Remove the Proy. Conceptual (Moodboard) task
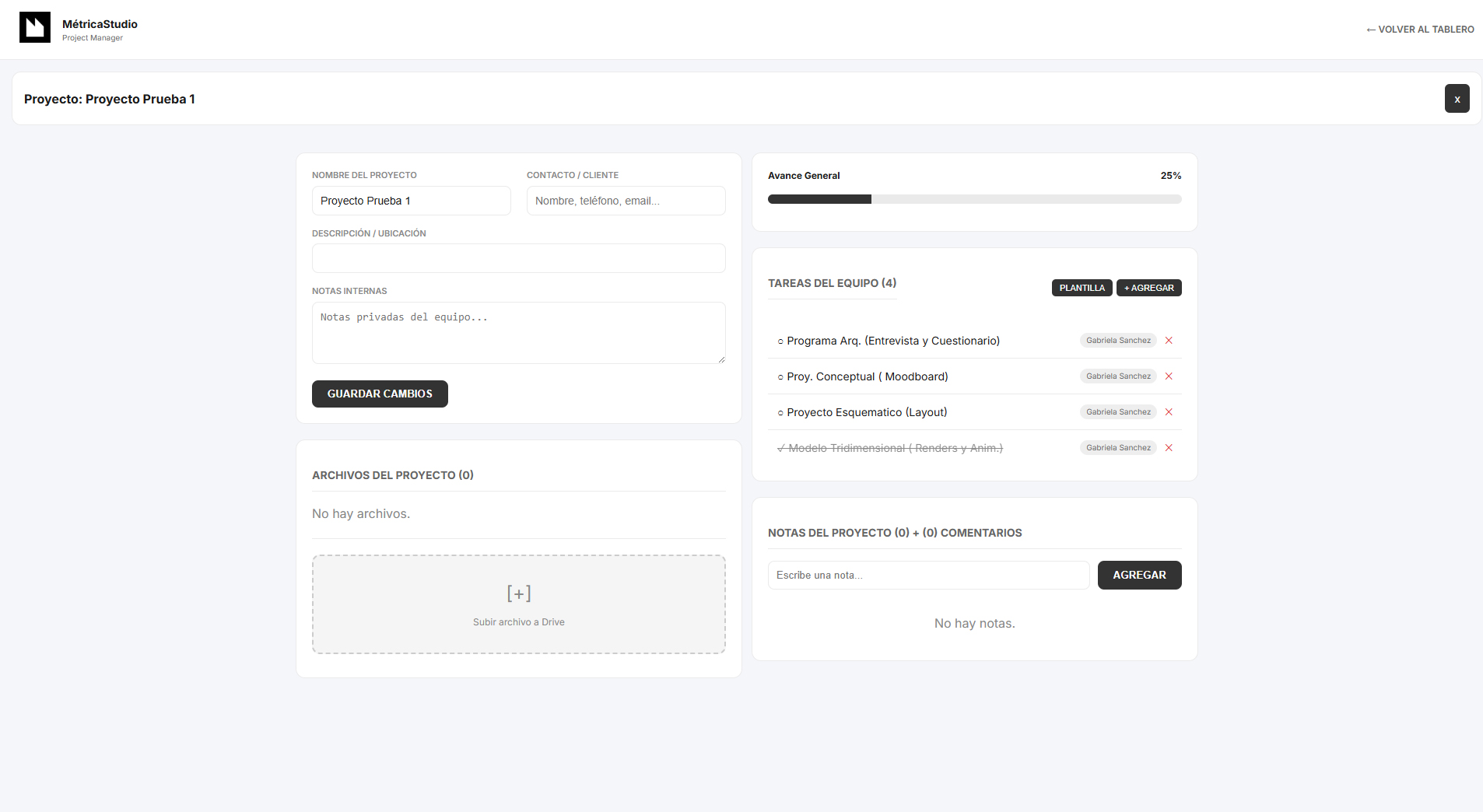This screenshot has height=812, width=1483. coord(1169,376)
